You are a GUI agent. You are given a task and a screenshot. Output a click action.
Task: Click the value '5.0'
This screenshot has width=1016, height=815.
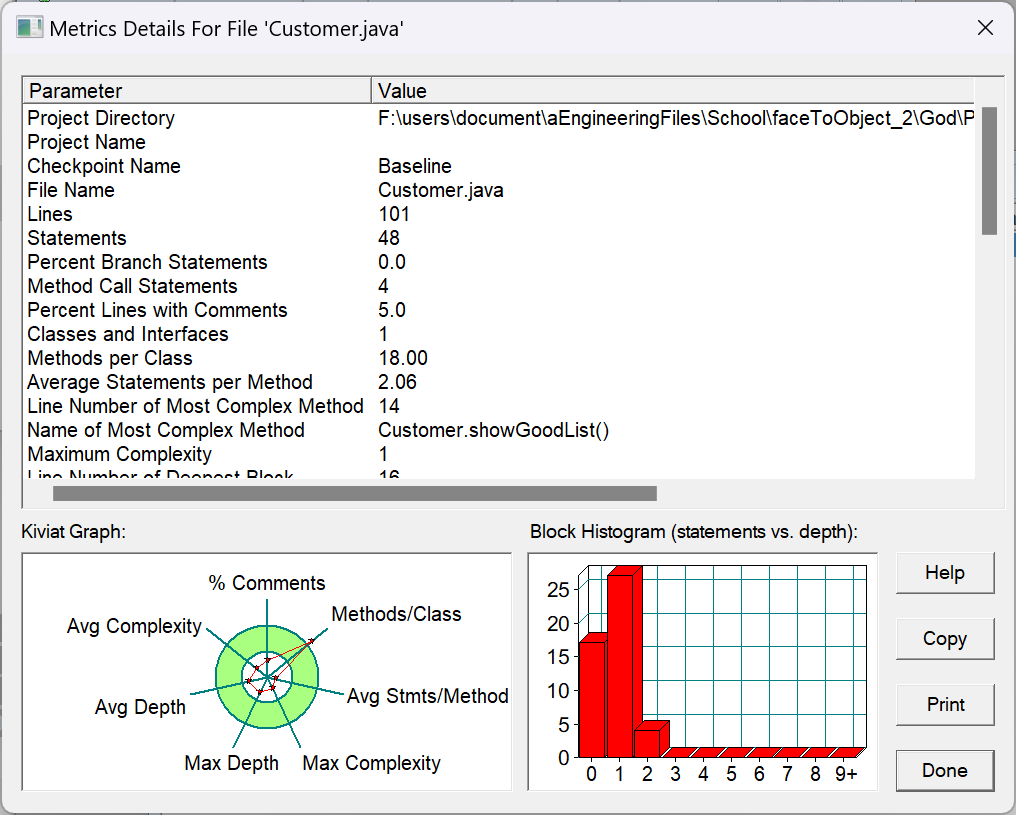point(392,310)
